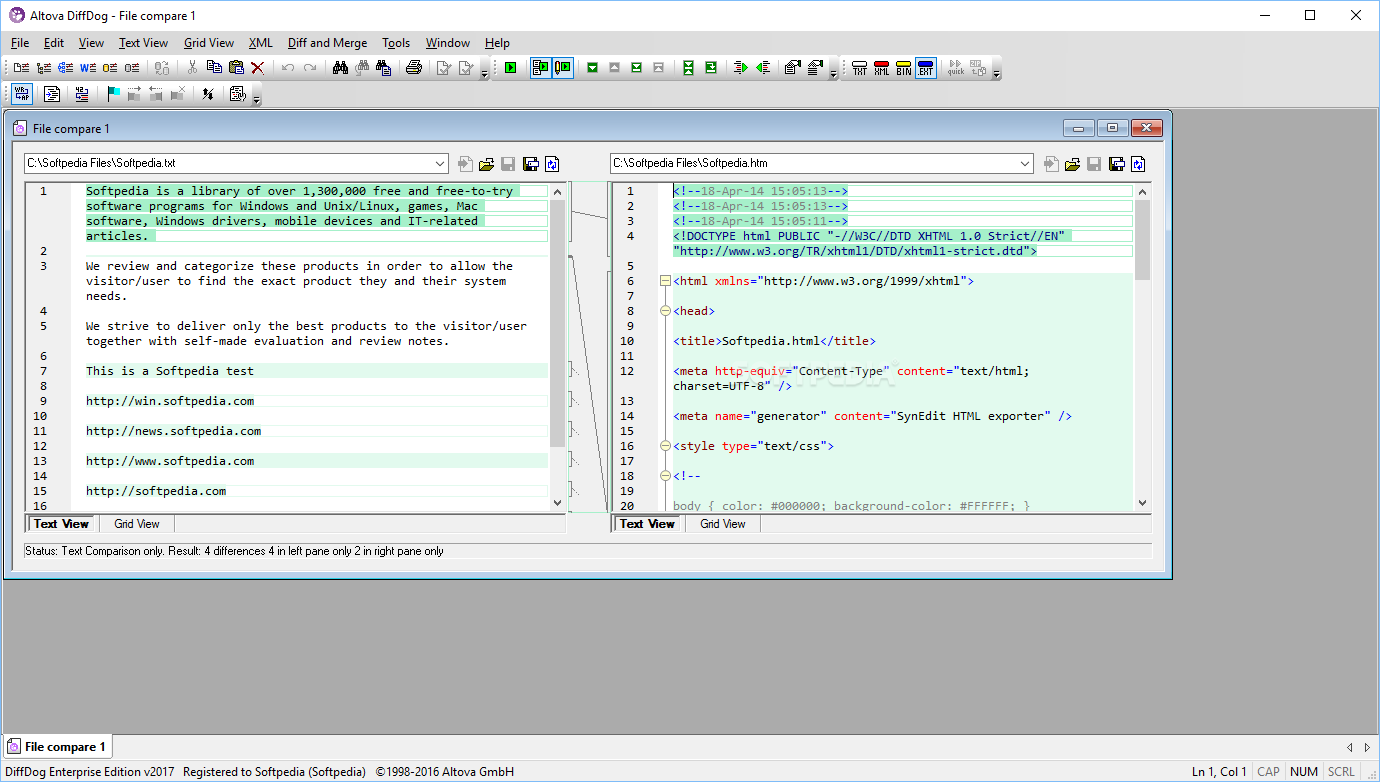Screen dimensions: 1380x782
Task: Reload right pane file icon
Action: pos(1138,164)
